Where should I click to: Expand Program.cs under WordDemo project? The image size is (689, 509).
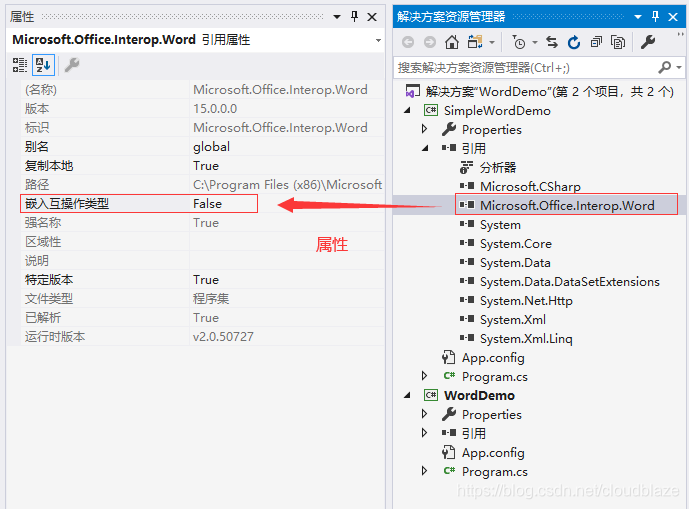click(424, 471)
